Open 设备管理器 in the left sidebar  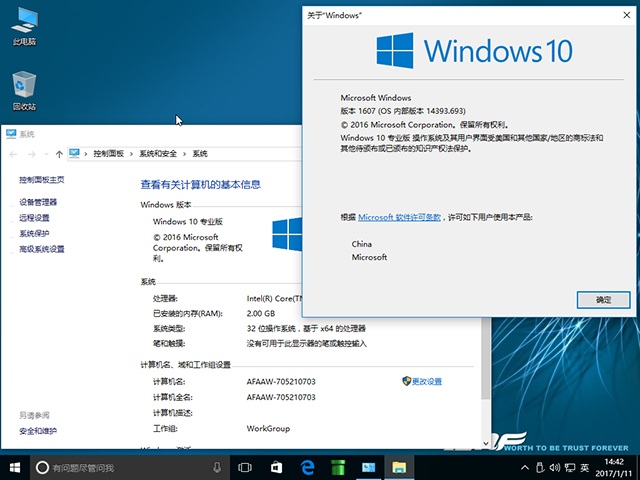[x=38, y=202]
